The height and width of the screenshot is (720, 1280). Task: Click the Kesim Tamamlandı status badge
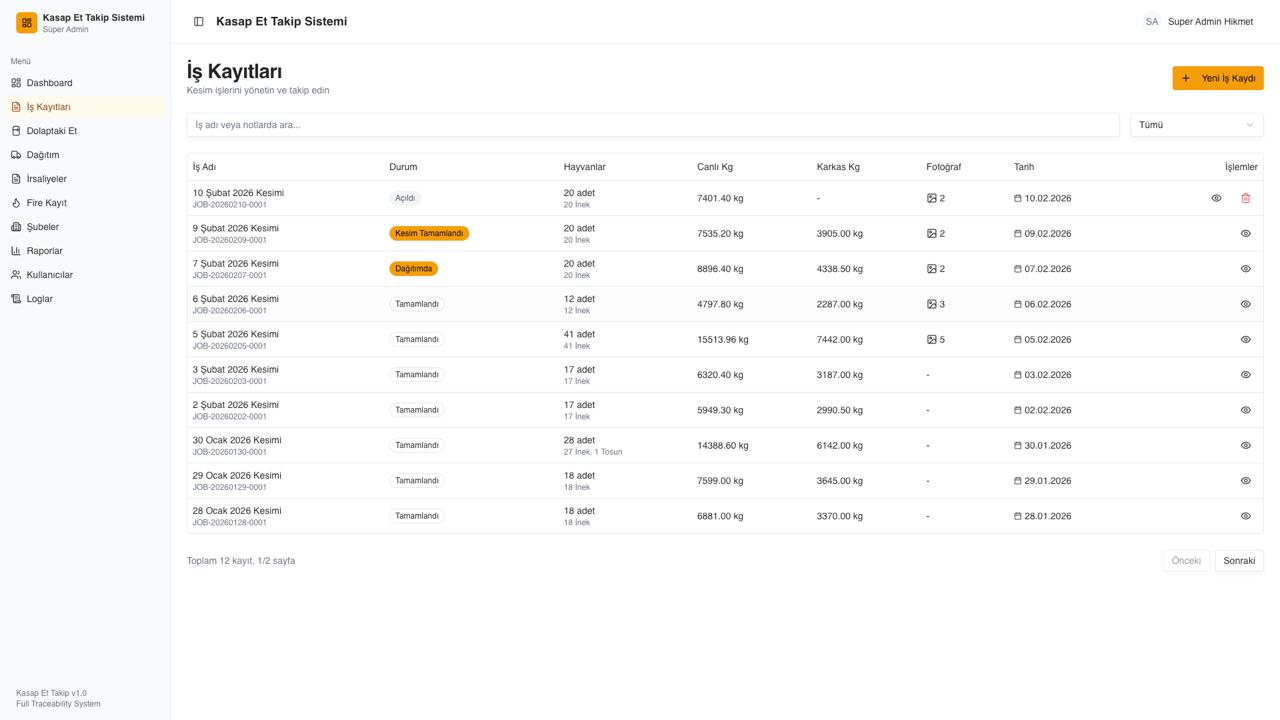pos(429,233)
